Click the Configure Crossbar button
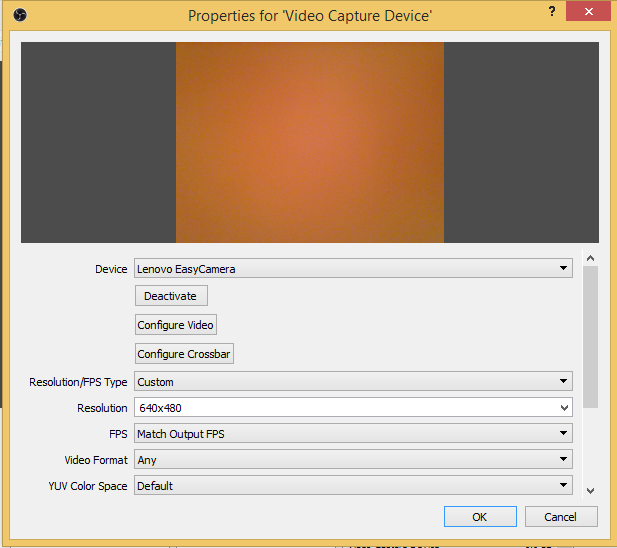This screenshot has width=617, height=548. [x=184, y=354]
